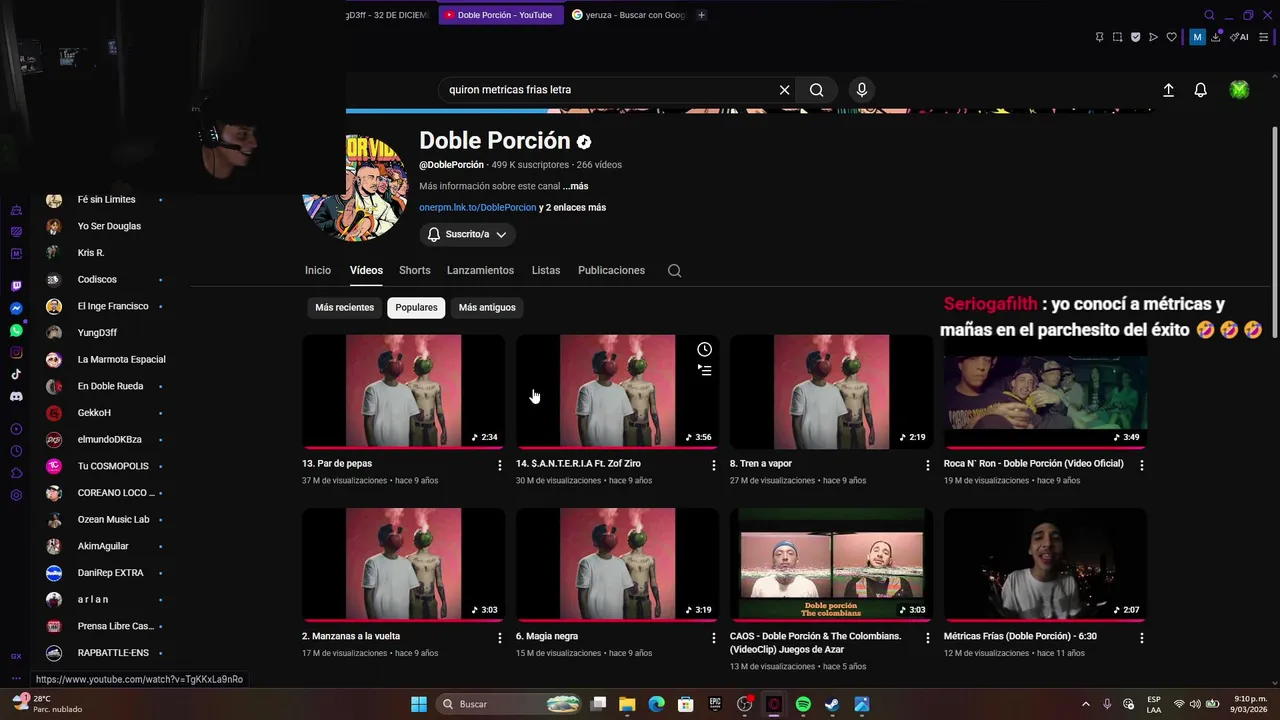The image size is (1280, 720).
Task: Select the Populares filter chip
Action: pyautogui.click(x=416, y=308)
